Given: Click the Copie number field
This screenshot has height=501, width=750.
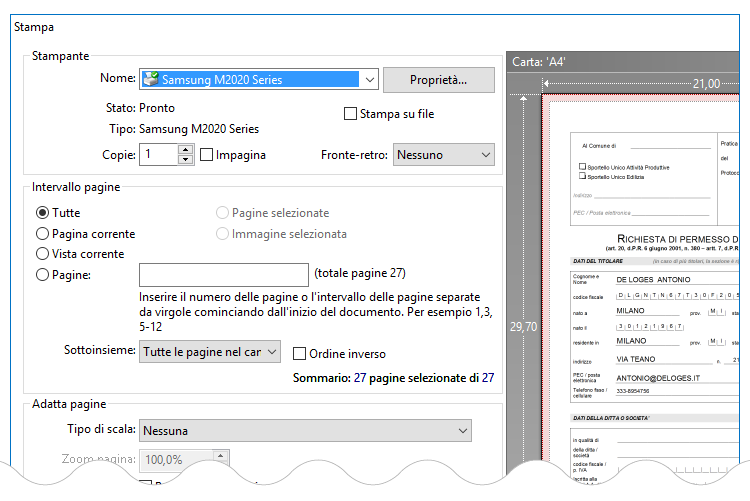Looking at the screenshot, I should point(159,155).
